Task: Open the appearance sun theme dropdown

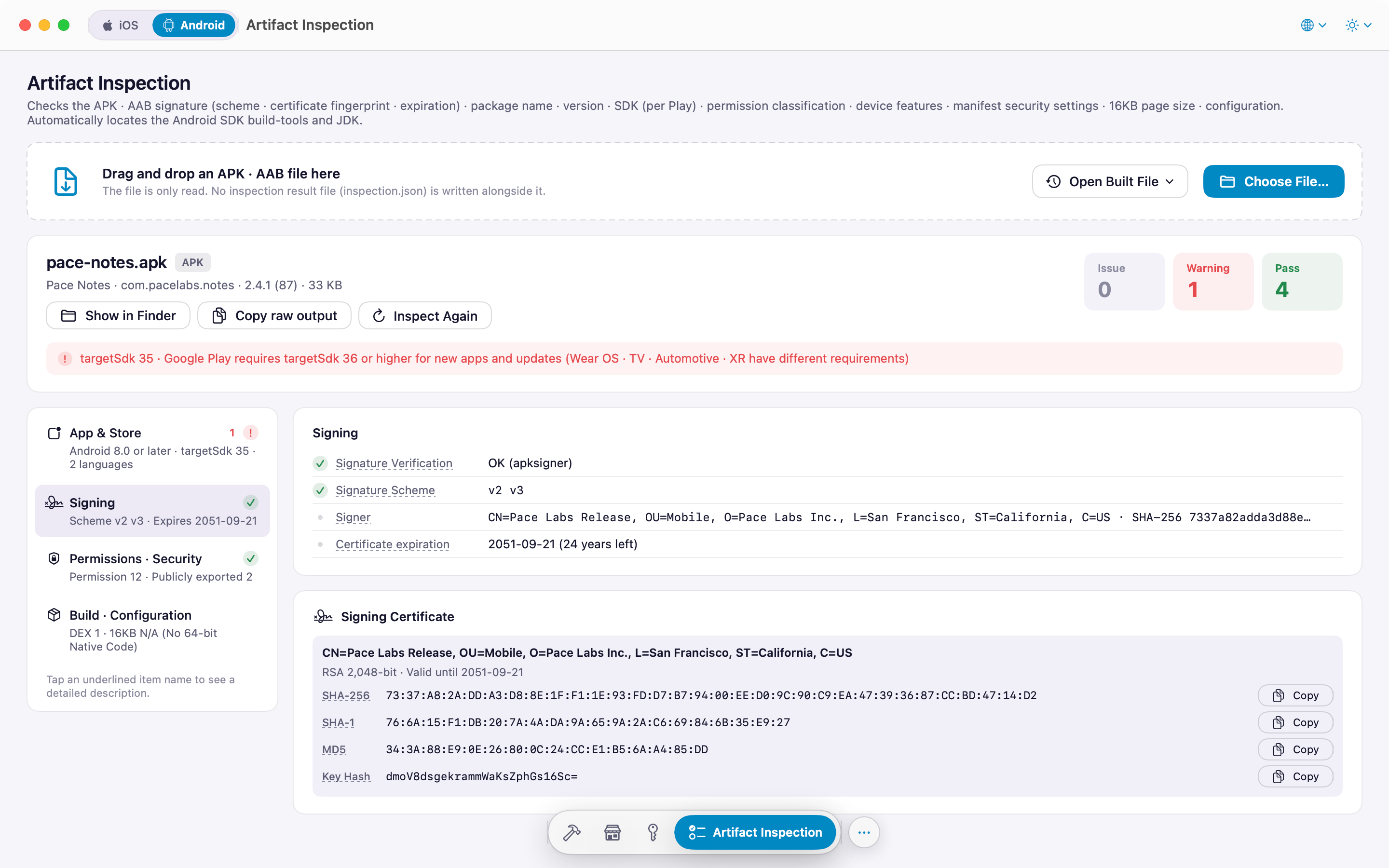Action: point(1358,25)
